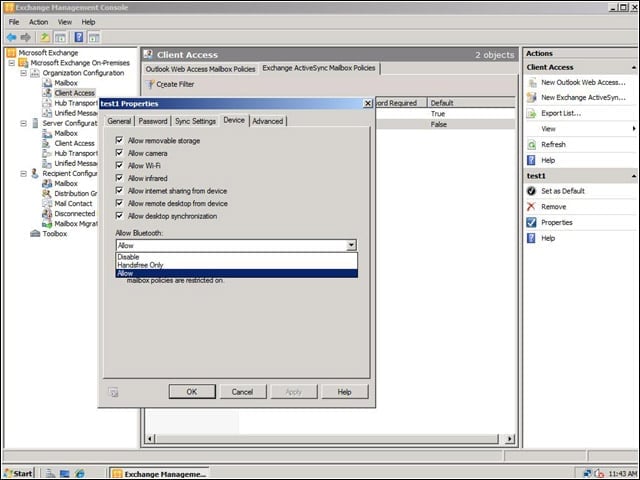Collapse Organization Configuration tree node
Screen dimensions: 640x480
coord(24,73)
